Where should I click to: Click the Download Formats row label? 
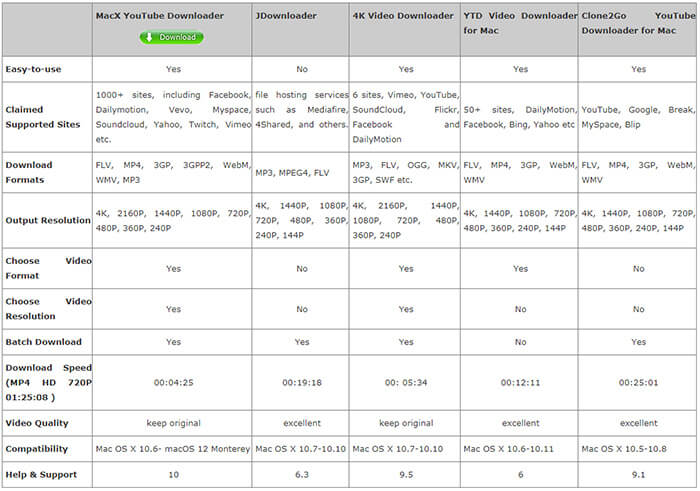(29, 172)
